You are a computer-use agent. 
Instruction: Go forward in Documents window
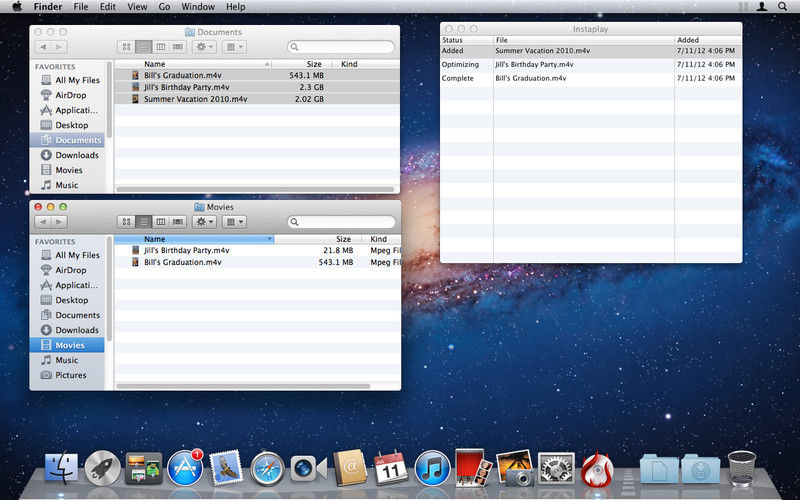point(59,47)
